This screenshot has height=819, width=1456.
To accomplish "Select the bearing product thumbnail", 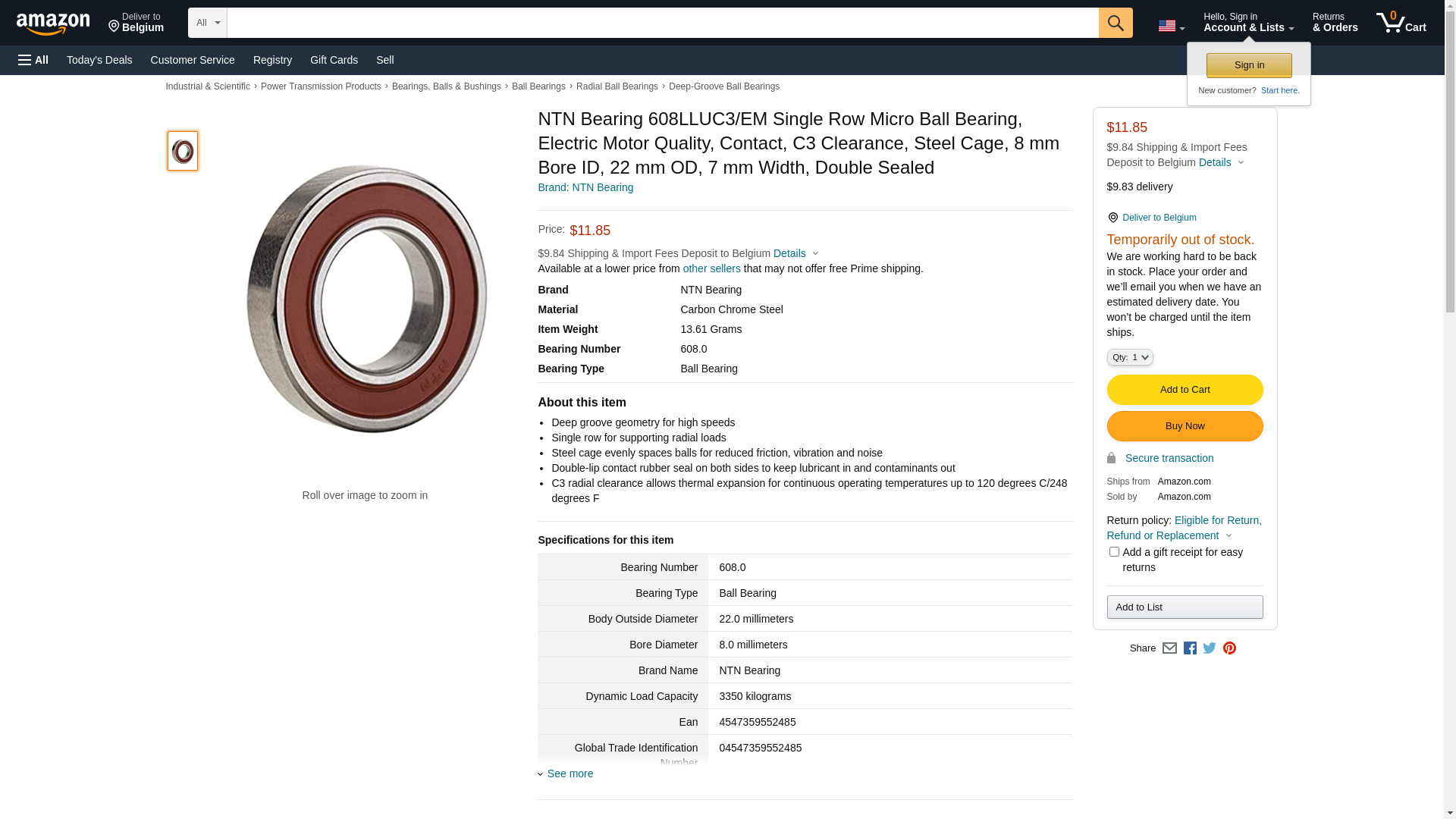I will [183, 151].
